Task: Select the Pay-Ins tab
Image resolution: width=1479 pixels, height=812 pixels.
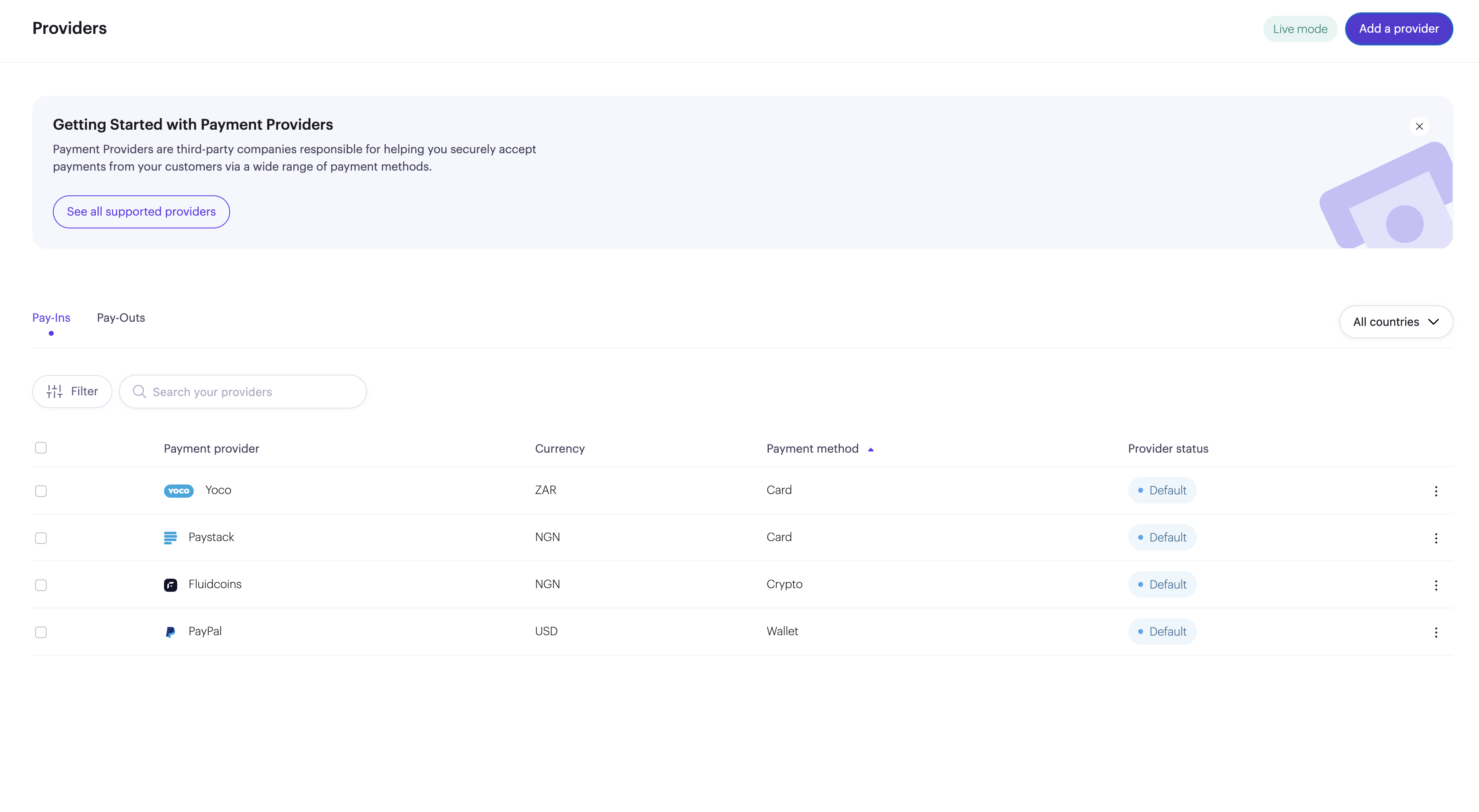Action: coord(51,318)
